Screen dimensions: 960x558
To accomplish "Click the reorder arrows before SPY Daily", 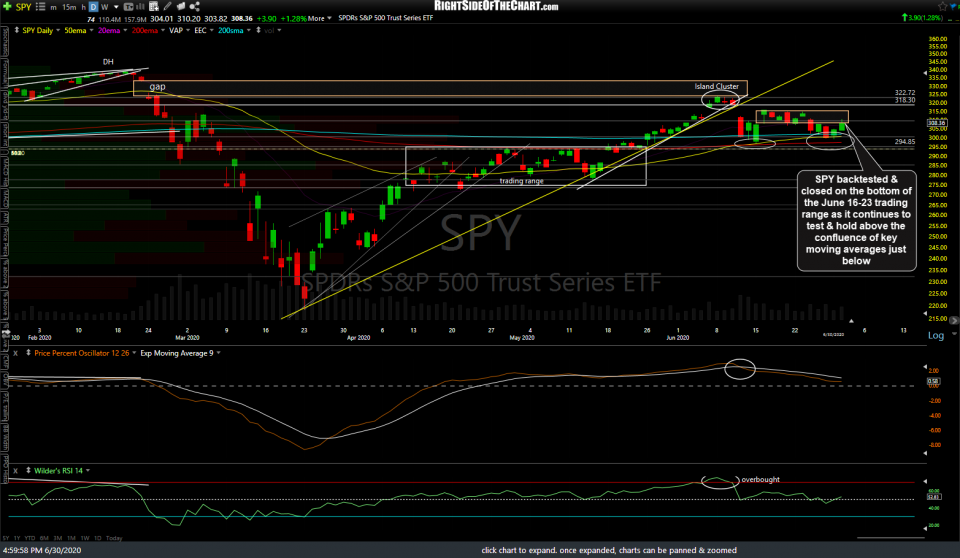I will 16,30.
